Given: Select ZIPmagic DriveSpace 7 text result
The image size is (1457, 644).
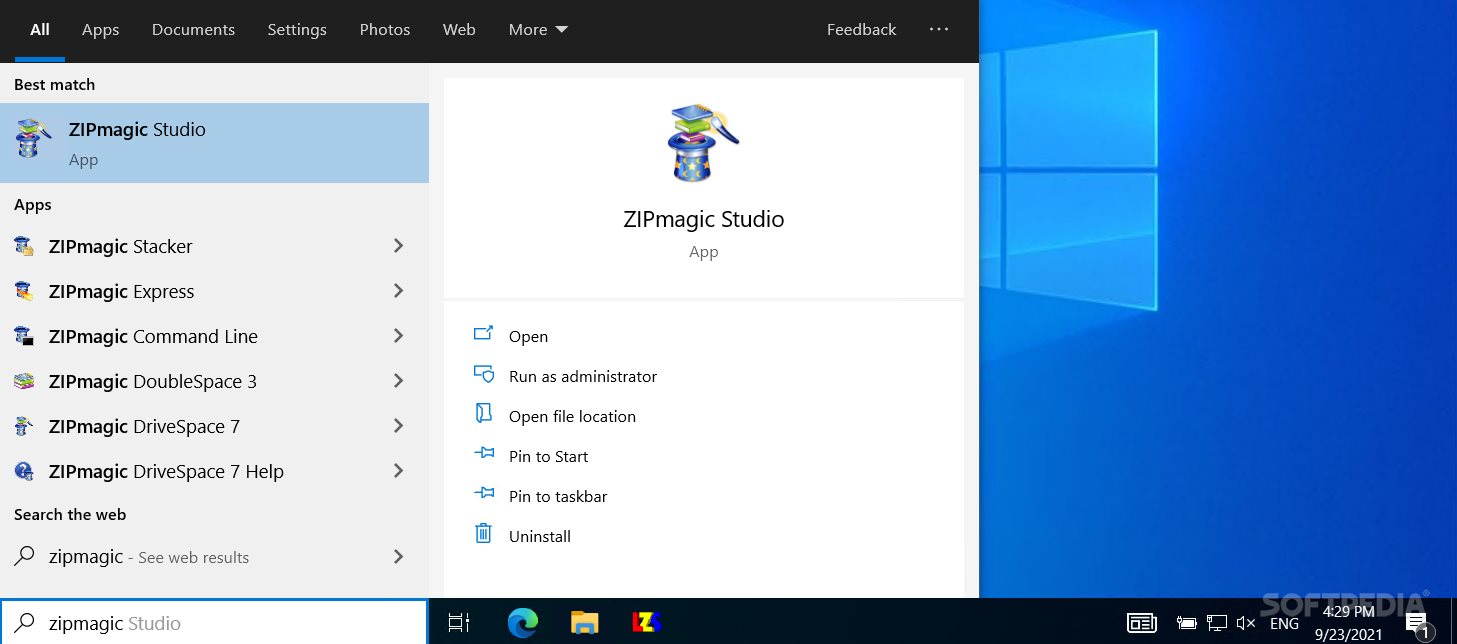Looking at the screenshot, I should (144, 426).
